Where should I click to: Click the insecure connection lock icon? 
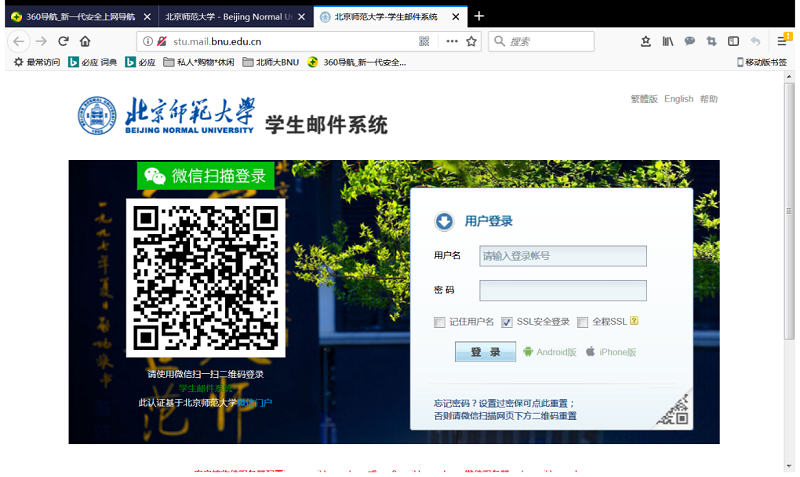click(x=162, y=41)
